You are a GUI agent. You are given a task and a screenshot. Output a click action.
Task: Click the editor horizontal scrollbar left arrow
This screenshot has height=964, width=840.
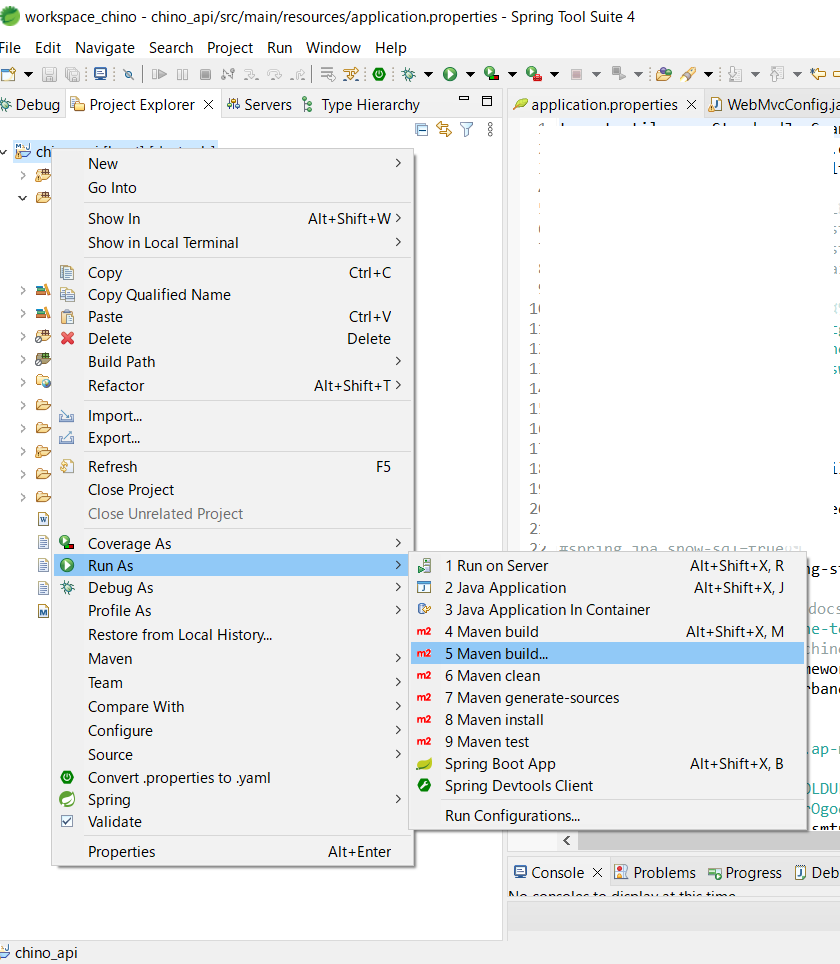tap(568, 841)
